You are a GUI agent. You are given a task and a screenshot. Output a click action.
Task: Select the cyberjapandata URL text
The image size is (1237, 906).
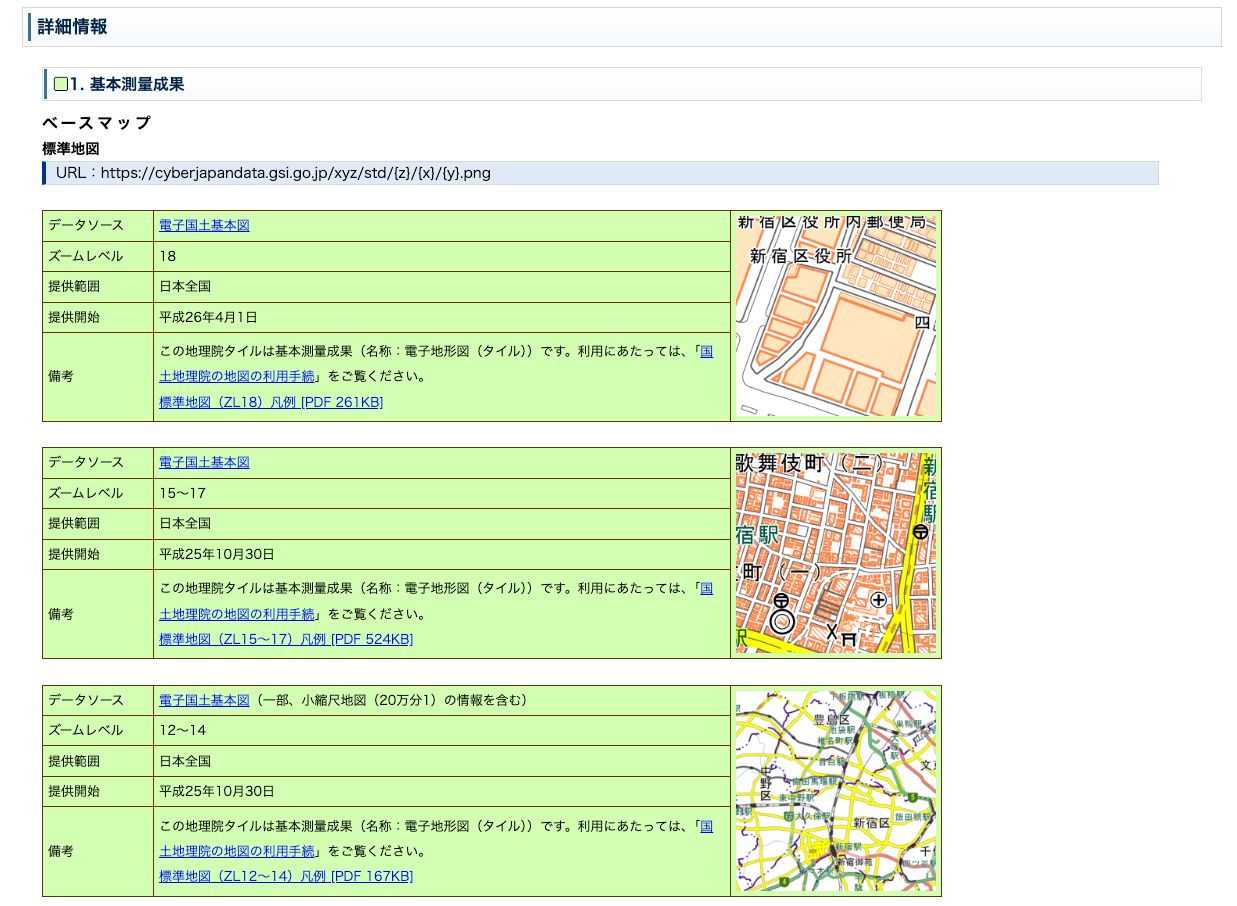[296, 173]
